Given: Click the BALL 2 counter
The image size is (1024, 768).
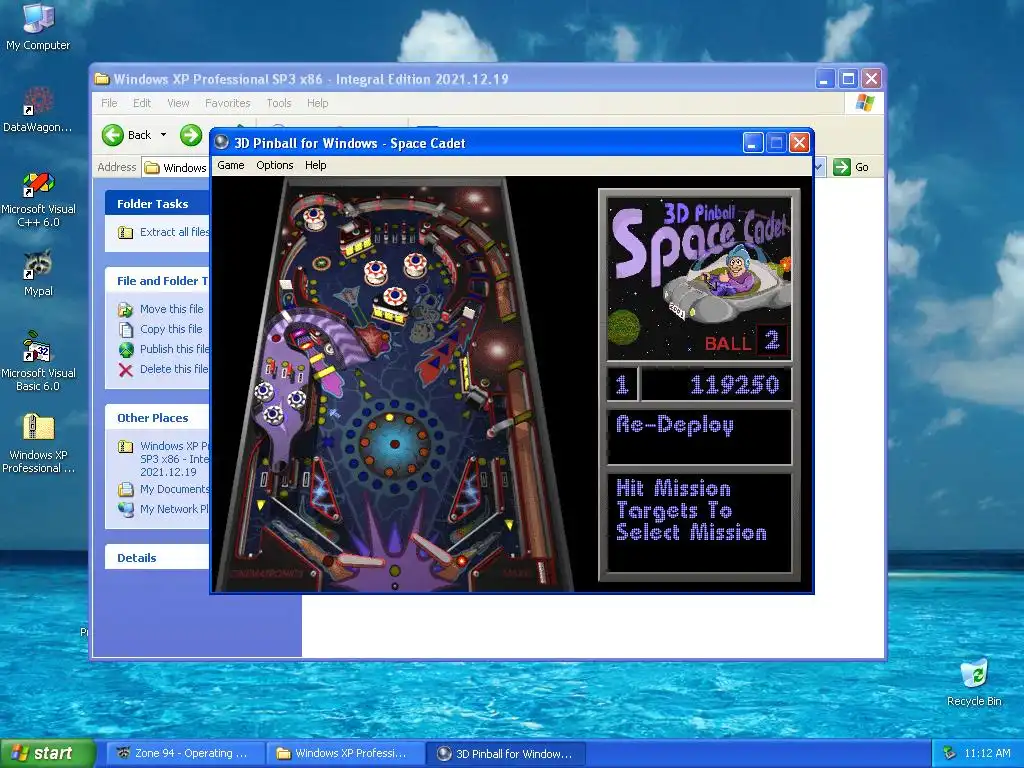Looking at the screenshot, I should point(746,341).
